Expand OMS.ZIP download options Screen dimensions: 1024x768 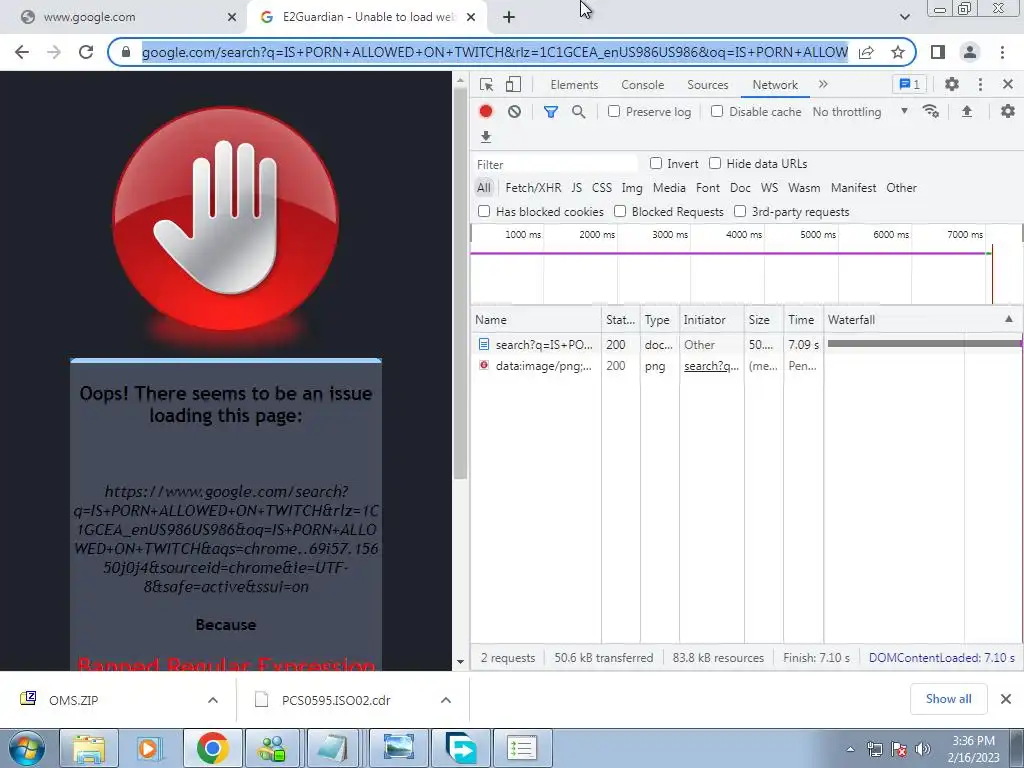[213, 700]
